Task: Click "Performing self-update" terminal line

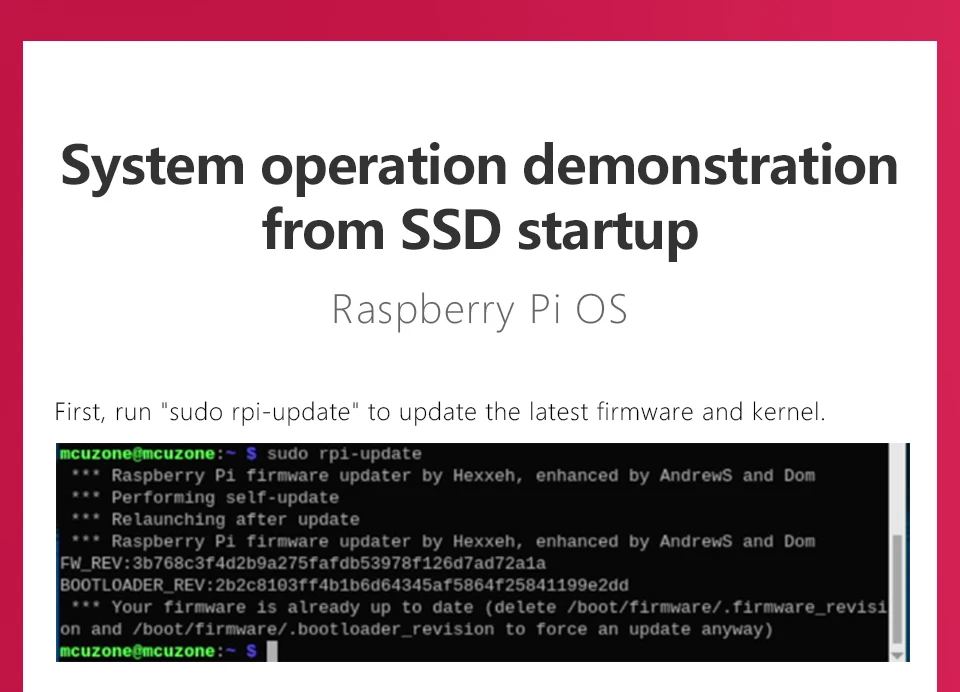Action: [x=224, y=498]
